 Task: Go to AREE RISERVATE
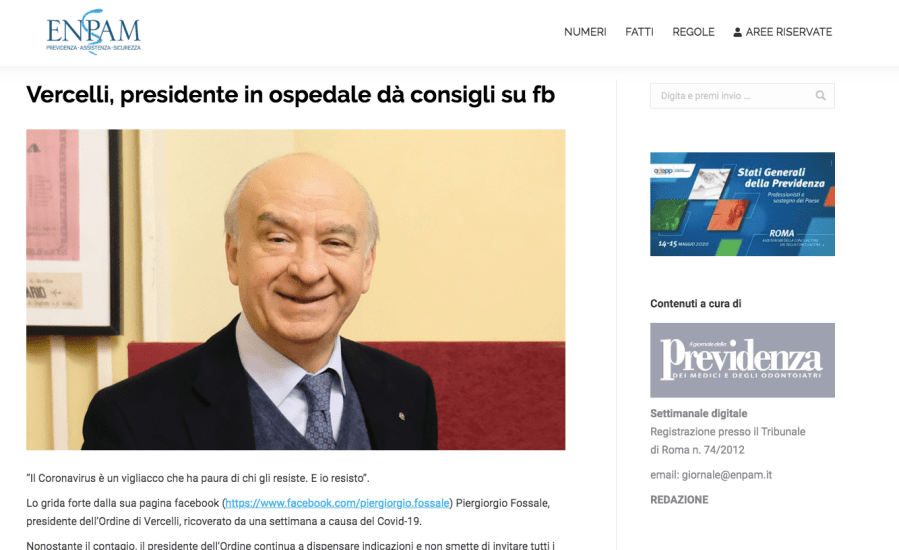[x=788, y=32]
